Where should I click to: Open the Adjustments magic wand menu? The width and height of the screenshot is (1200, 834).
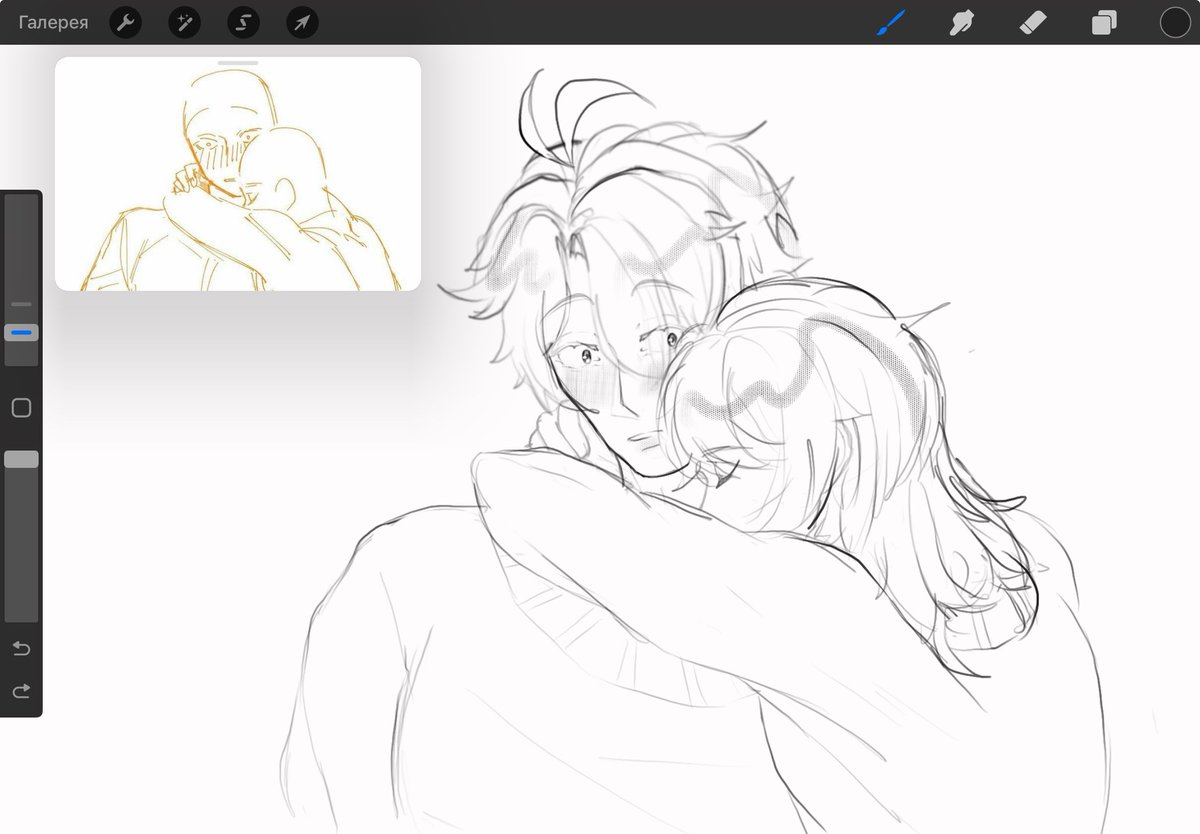click(x=184, y=22)
